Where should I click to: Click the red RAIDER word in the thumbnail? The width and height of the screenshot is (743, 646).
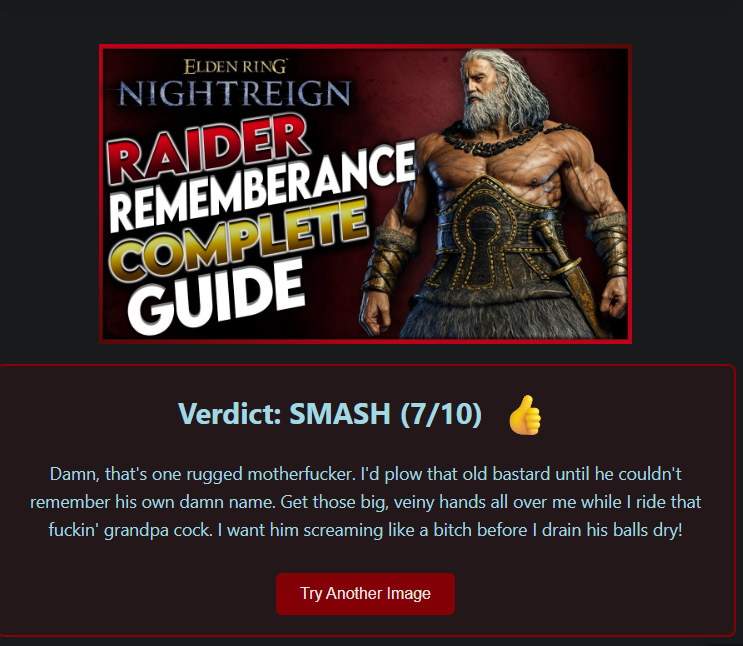[x=208, y=148]
